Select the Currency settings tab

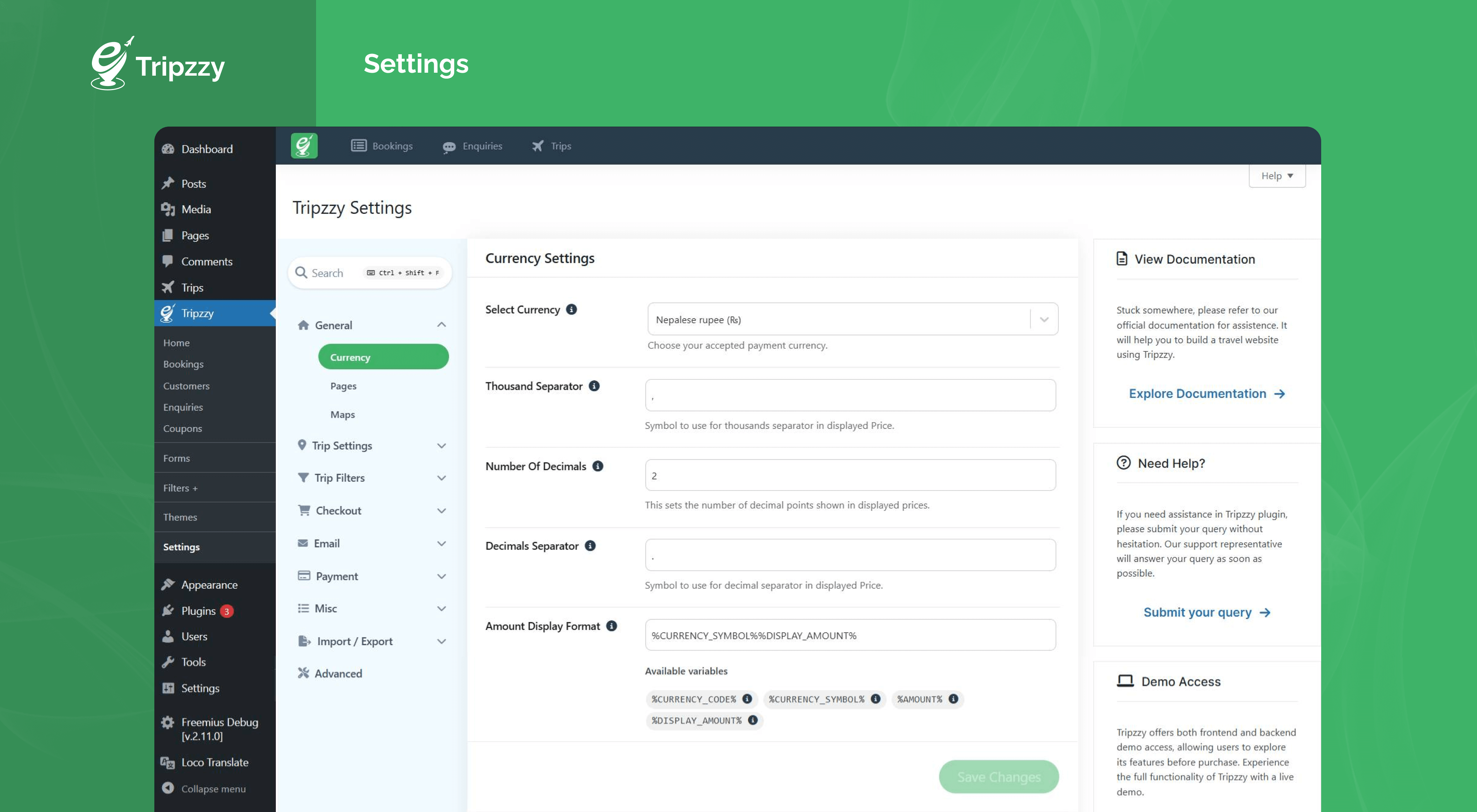[x=383, y=357]
